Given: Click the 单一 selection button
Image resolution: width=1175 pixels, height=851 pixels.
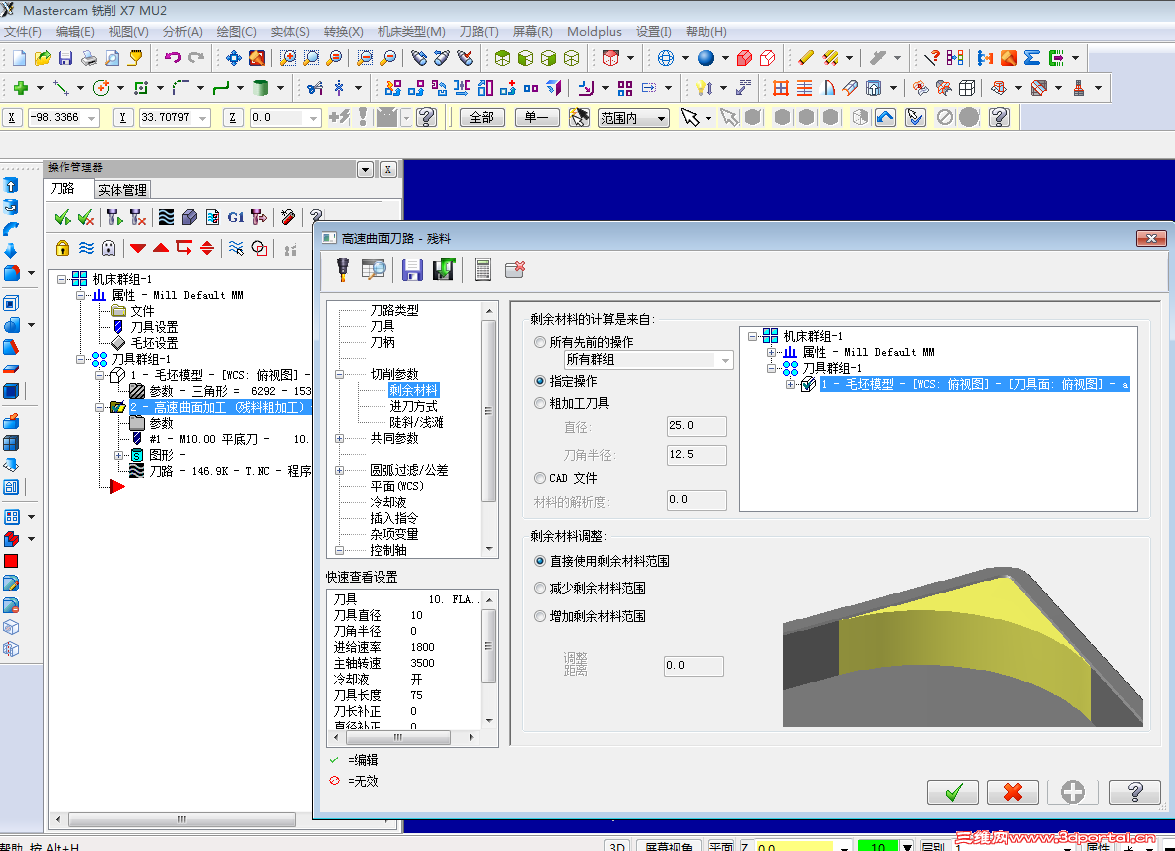Looking at the screenshot, I should (x=537, y=118).
